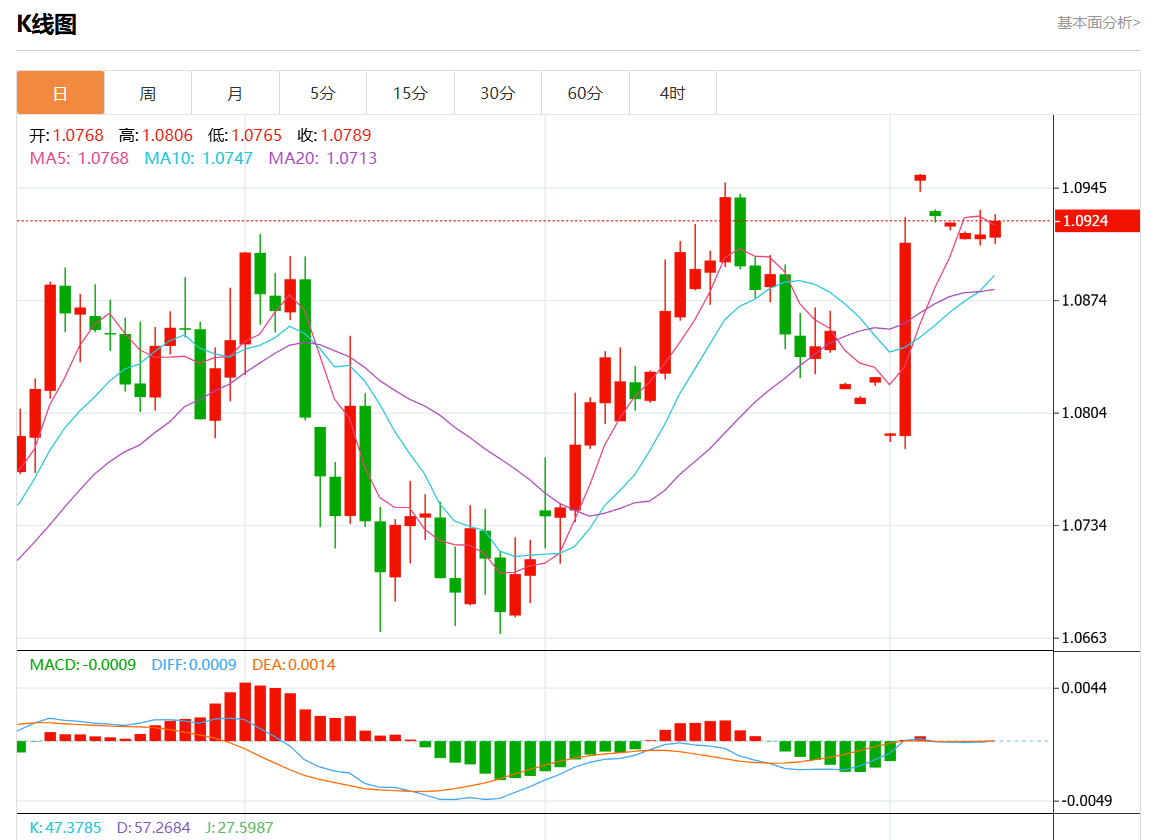The width and height of the screenshot is (1163, 840).
Task: Open the 15分 chart tab
Action: point(410,93)
